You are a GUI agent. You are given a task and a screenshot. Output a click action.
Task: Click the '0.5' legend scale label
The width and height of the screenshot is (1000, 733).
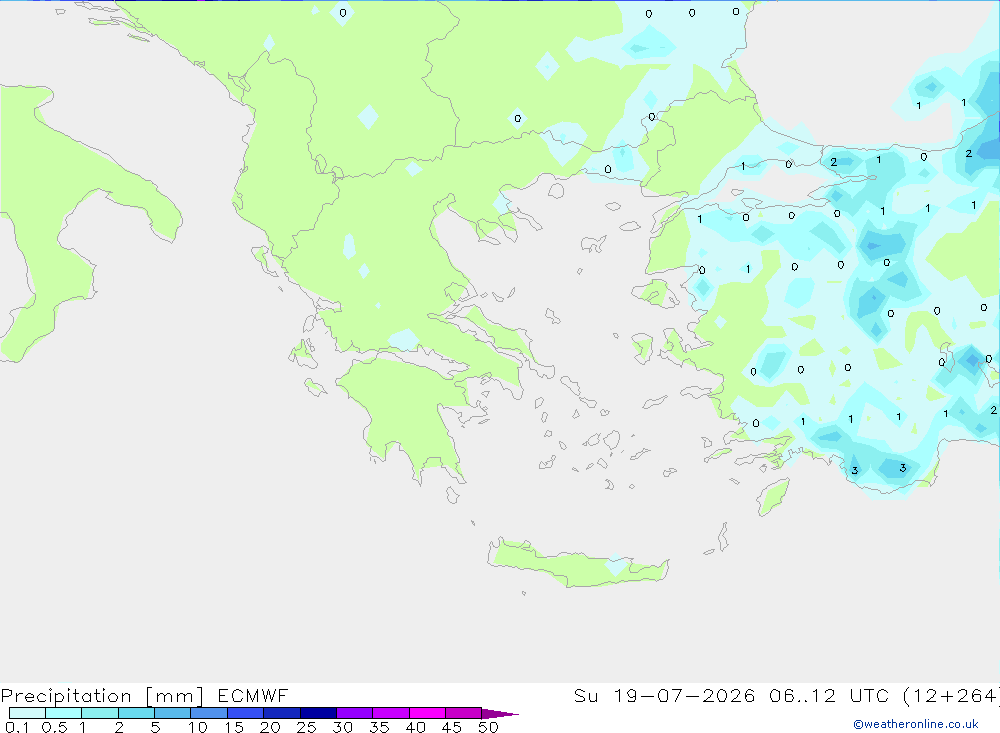click(x=54, y=727)
